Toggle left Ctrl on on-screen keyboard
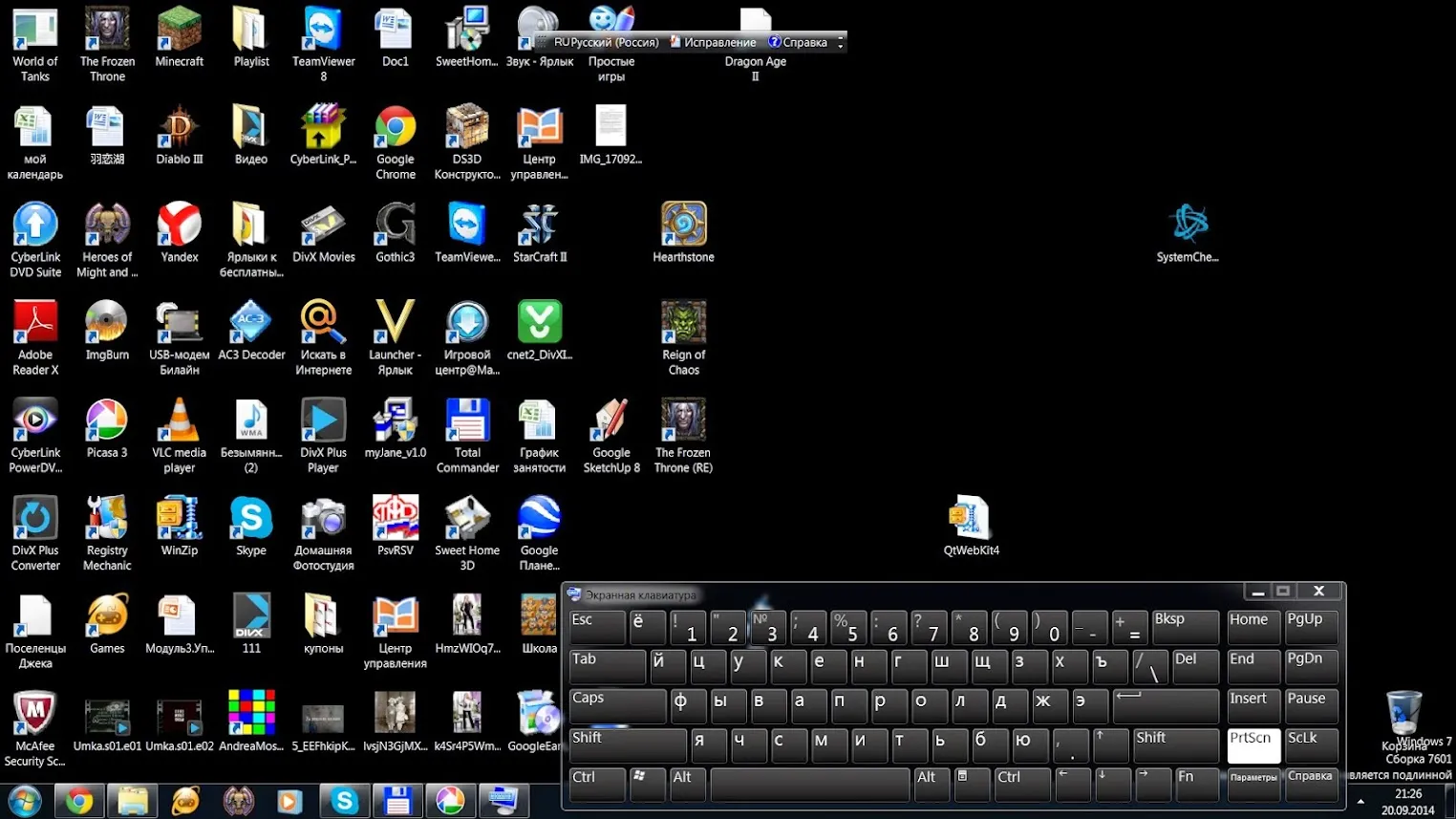 597,785
